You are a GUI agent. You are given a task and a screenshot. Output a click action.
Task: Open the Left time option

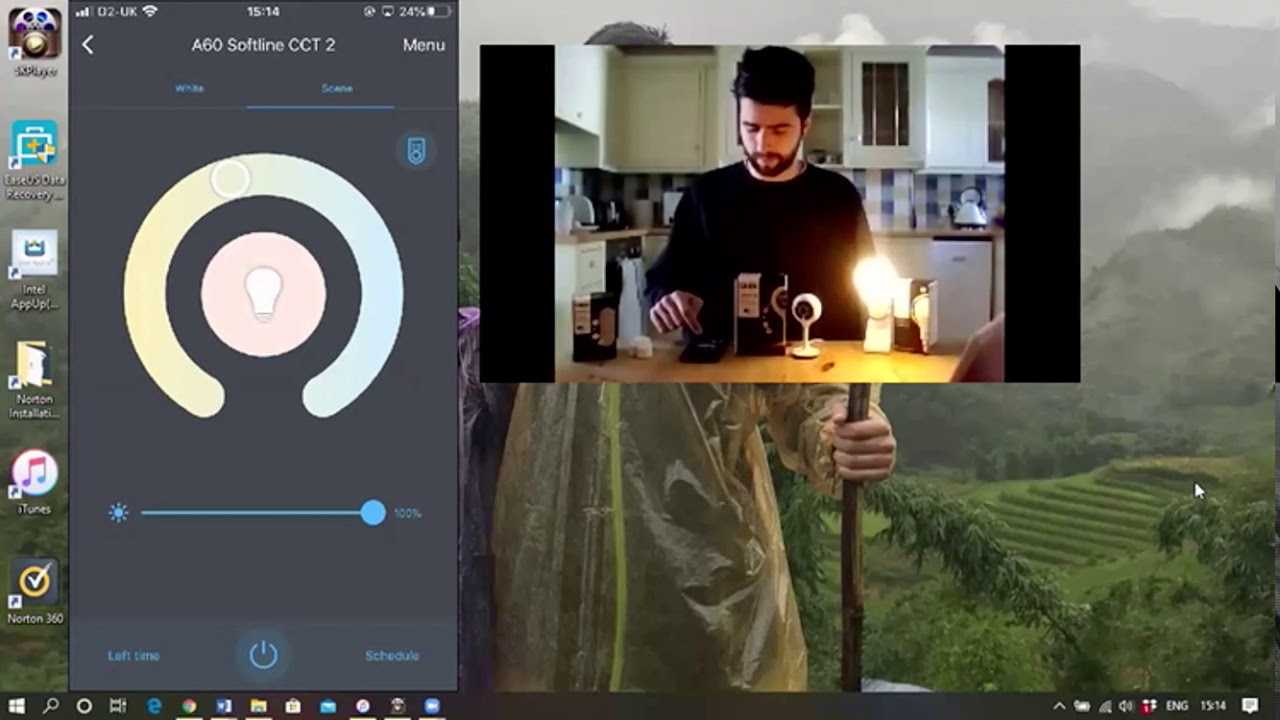coord(134,656)
